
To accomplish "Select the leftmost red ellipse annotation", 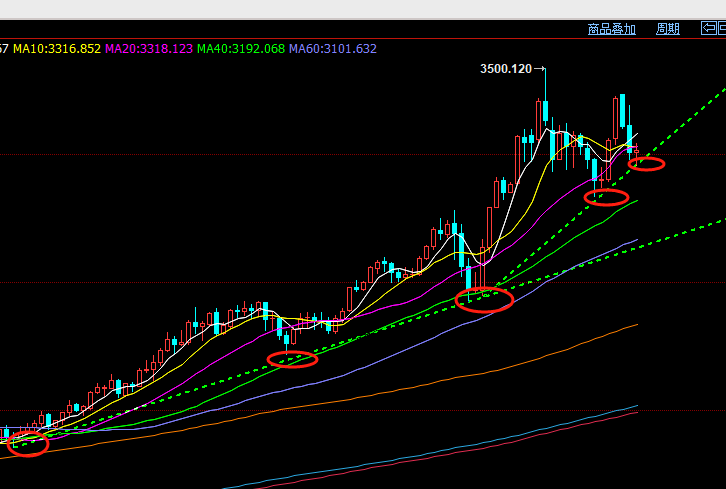I will coord(28,446).
